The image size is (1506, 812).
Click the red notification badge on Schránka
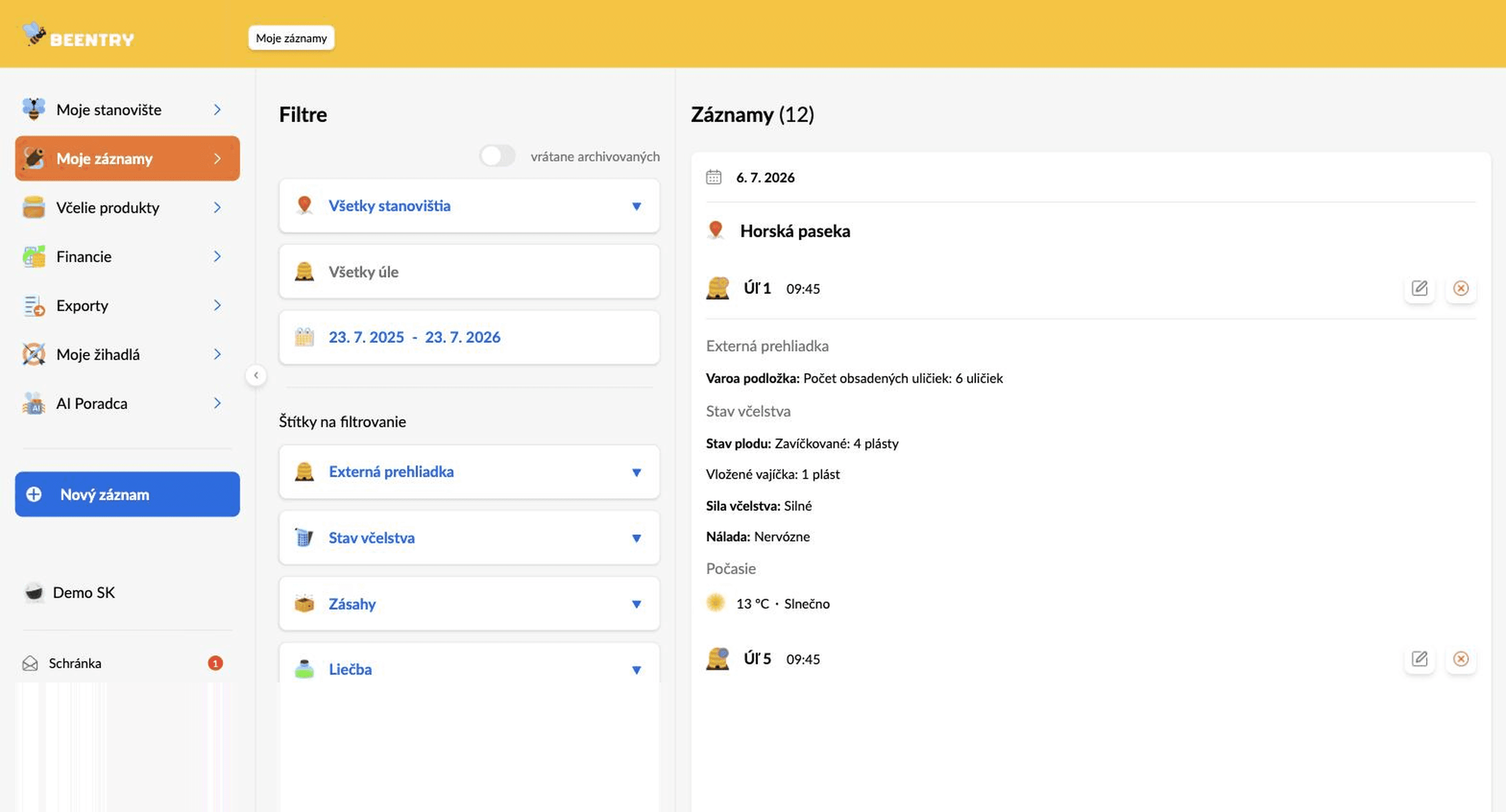pyautogui.click(x=215, y=663)
